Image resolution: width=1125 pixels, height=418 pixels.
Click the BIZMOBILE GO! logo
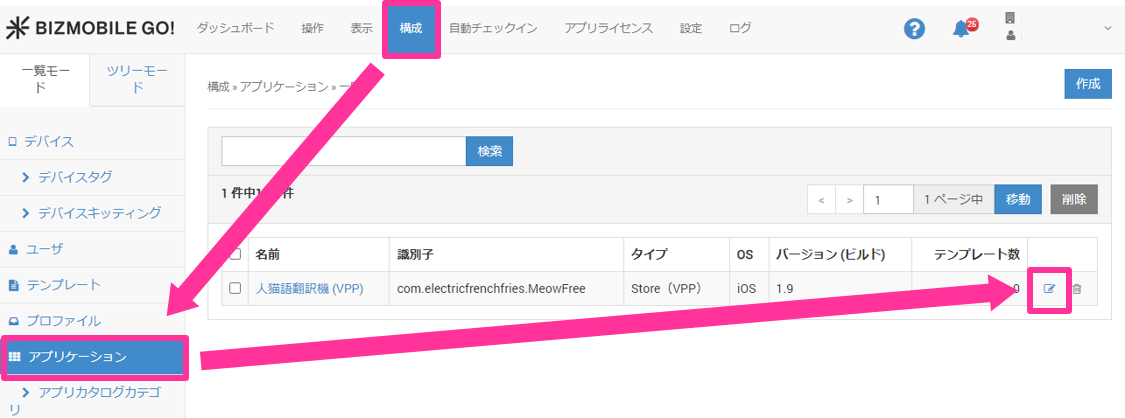[91, 28]
